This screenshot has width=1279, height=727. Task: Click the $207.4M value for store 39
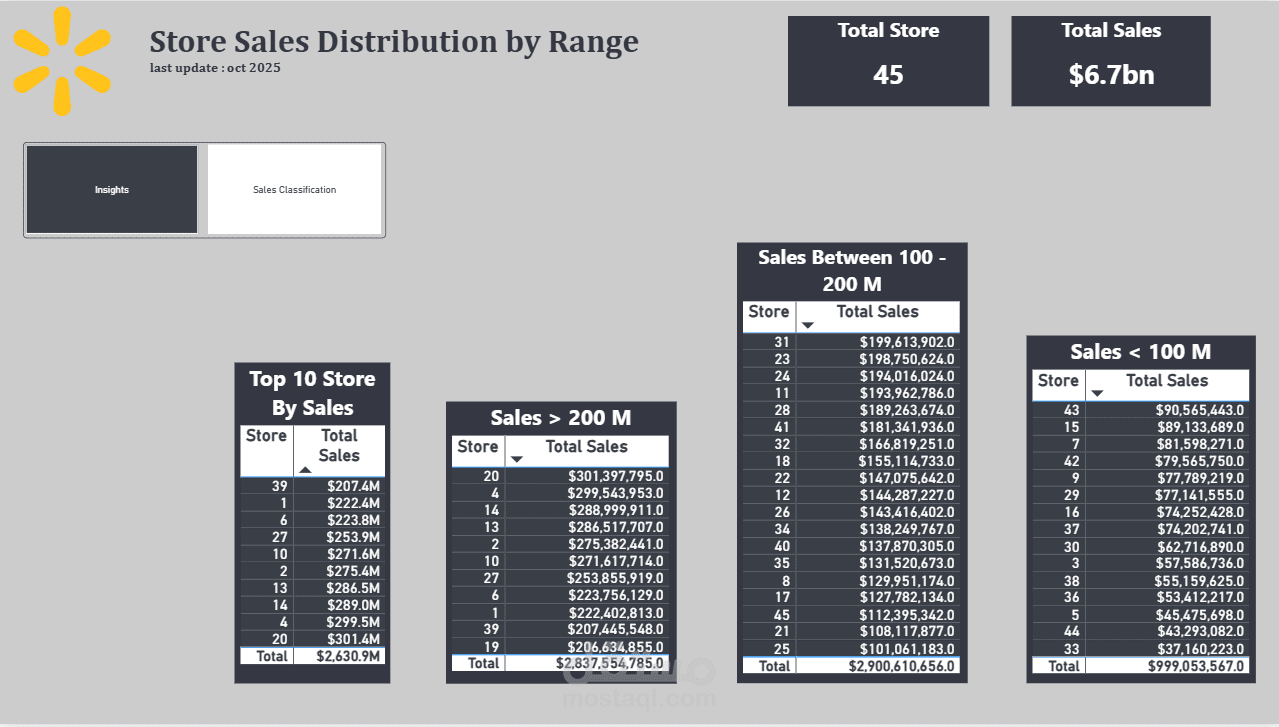(353, 487)
